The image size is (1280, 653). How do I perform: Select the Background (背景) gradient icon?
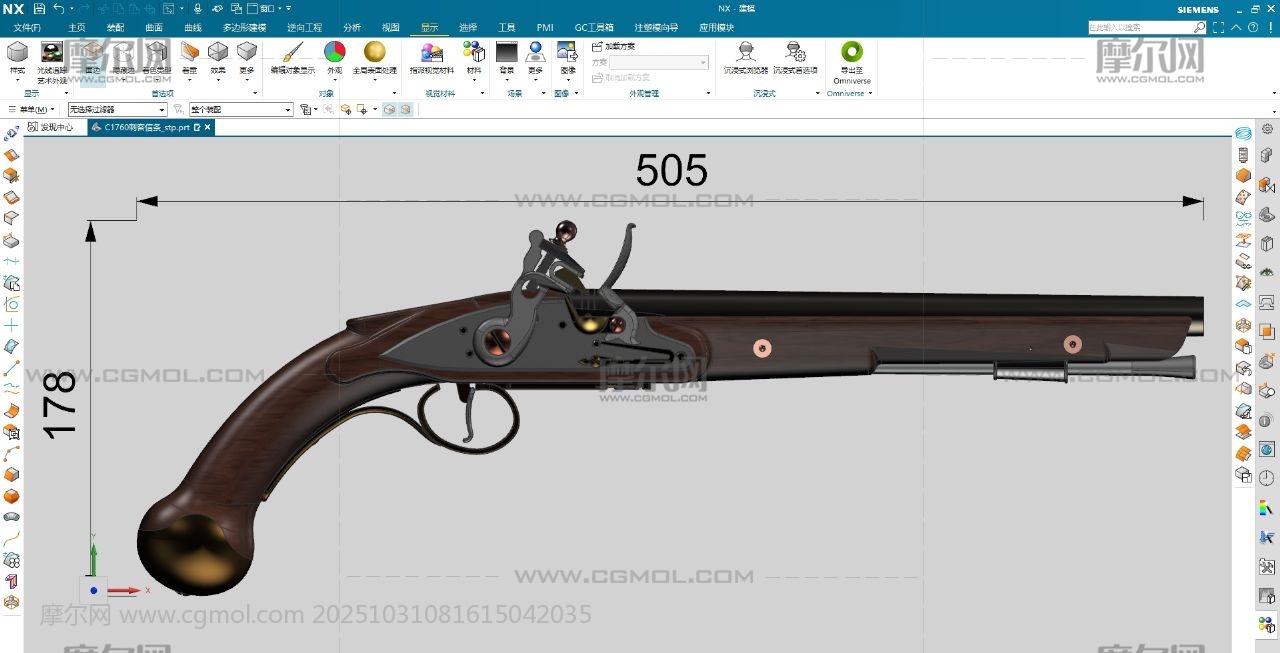click(x=507, y=53)
